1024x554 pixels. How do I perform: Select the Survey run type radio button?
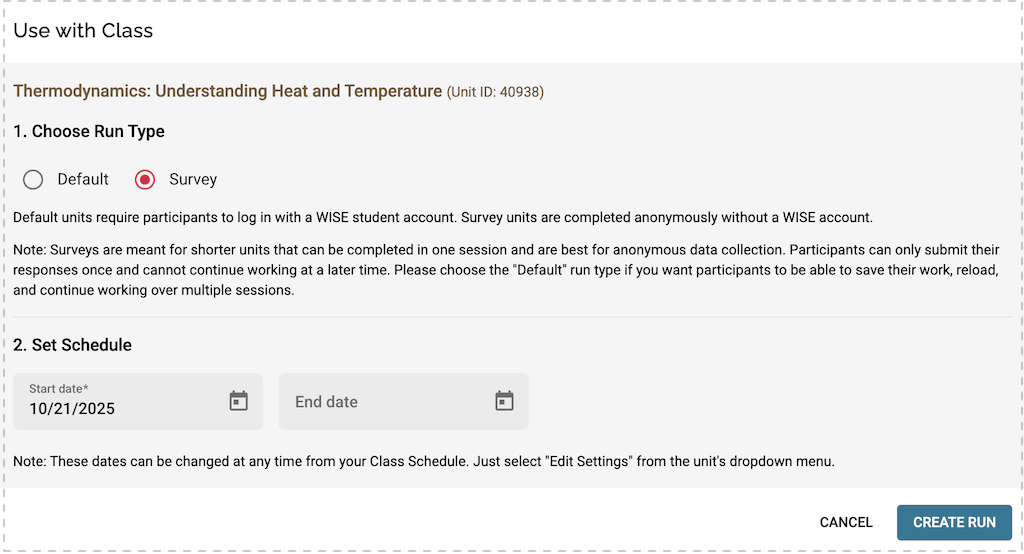[145, 180]
